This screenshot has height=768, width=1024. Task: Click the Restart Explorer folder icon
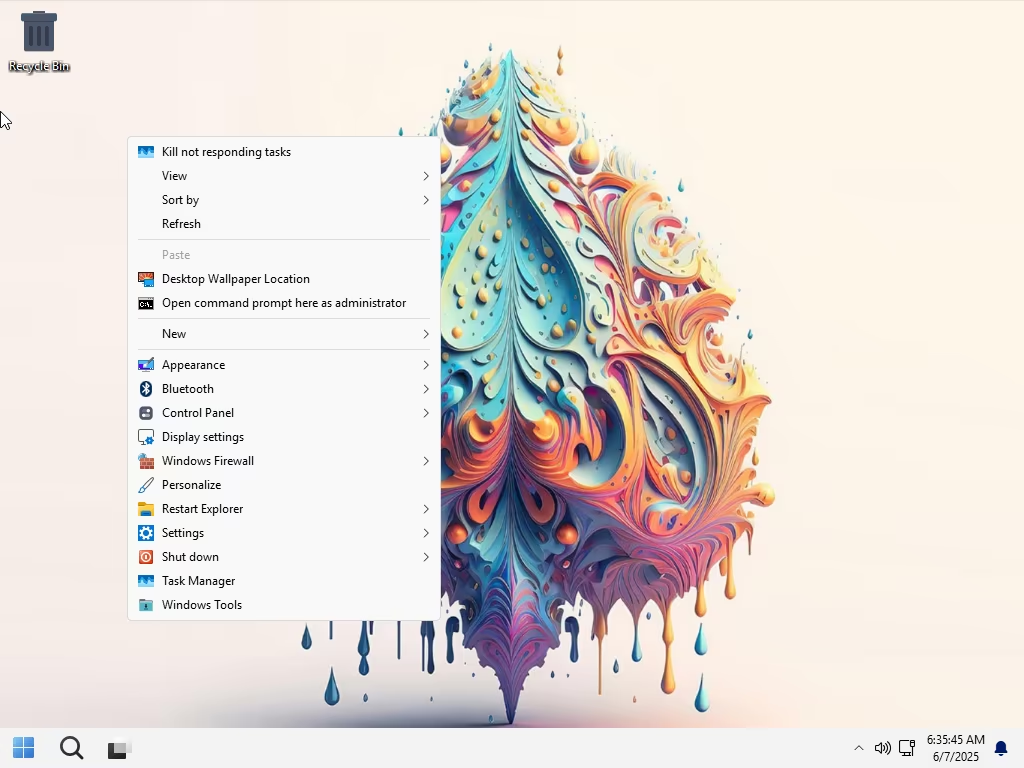pos(146,509)
